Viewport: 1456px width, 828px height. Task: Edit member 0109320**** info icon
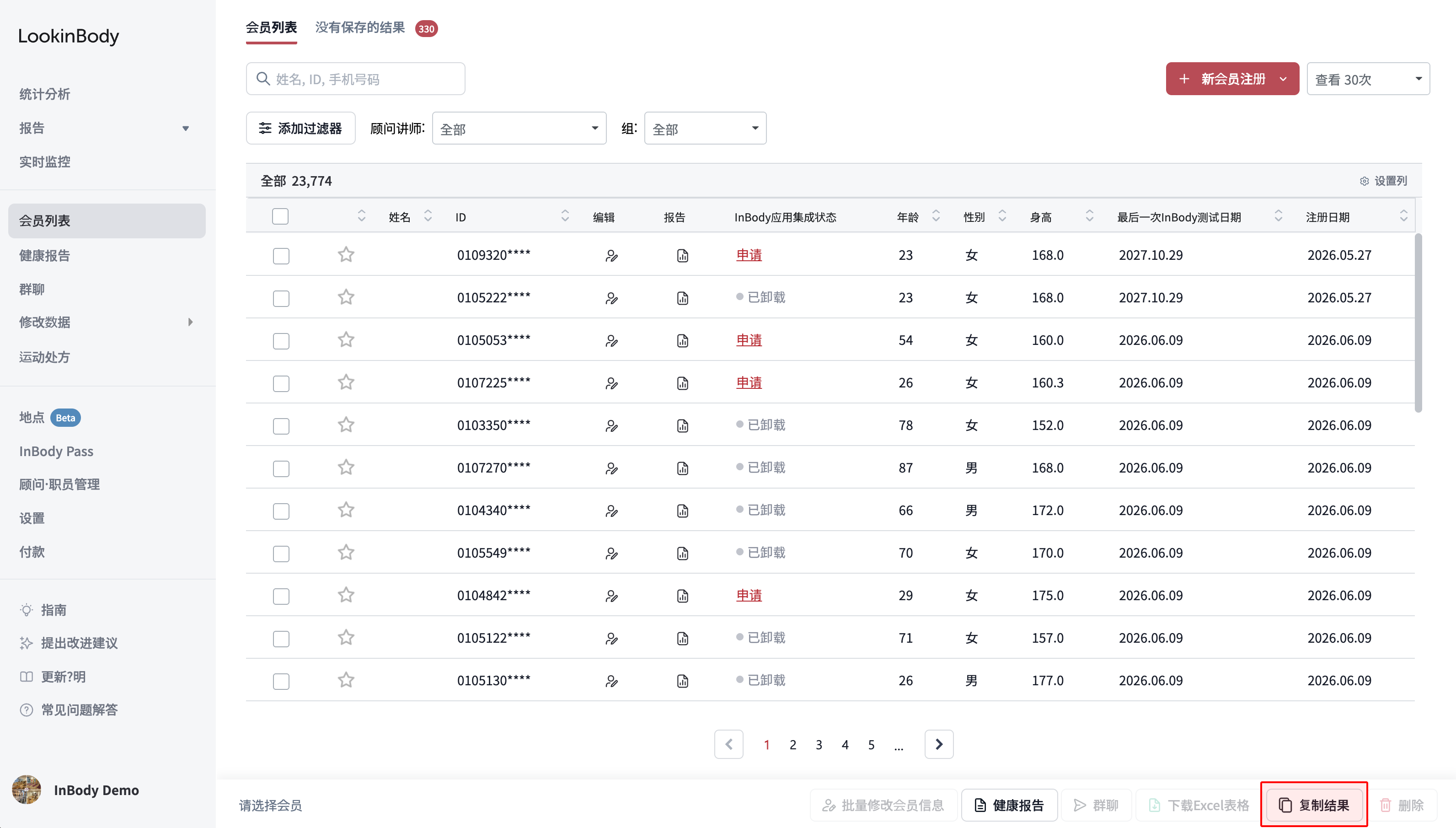611,256
